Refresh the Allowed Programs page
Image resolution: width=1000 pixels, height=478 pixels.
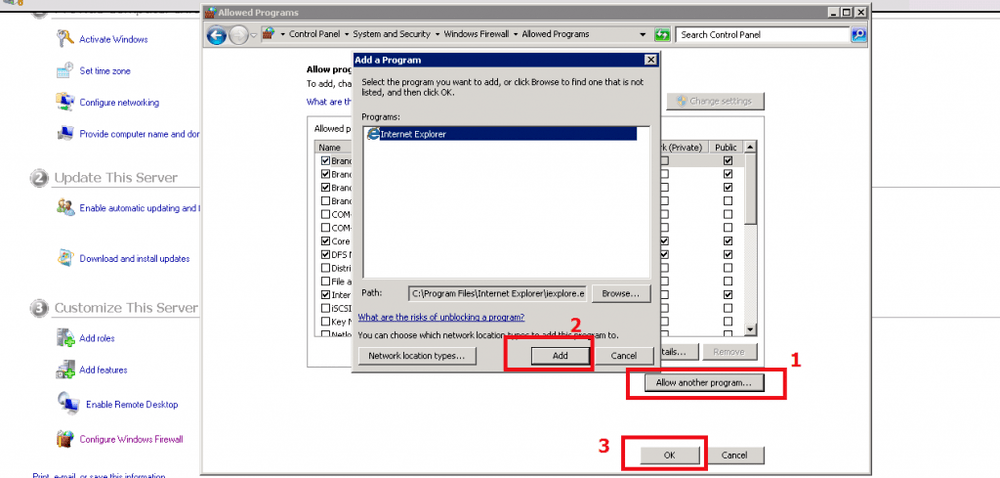click(x=663, y=34)
